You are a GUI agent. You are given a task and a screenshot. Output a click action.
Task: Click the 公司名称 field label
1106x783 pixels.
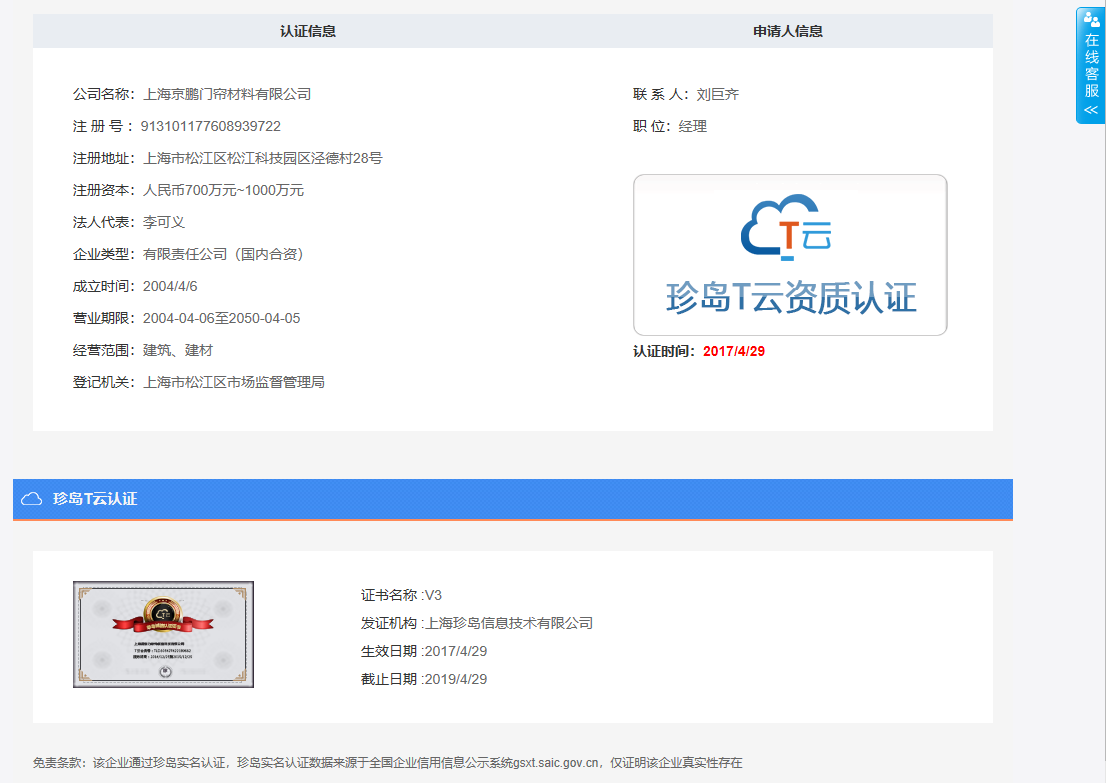[104, 95]
